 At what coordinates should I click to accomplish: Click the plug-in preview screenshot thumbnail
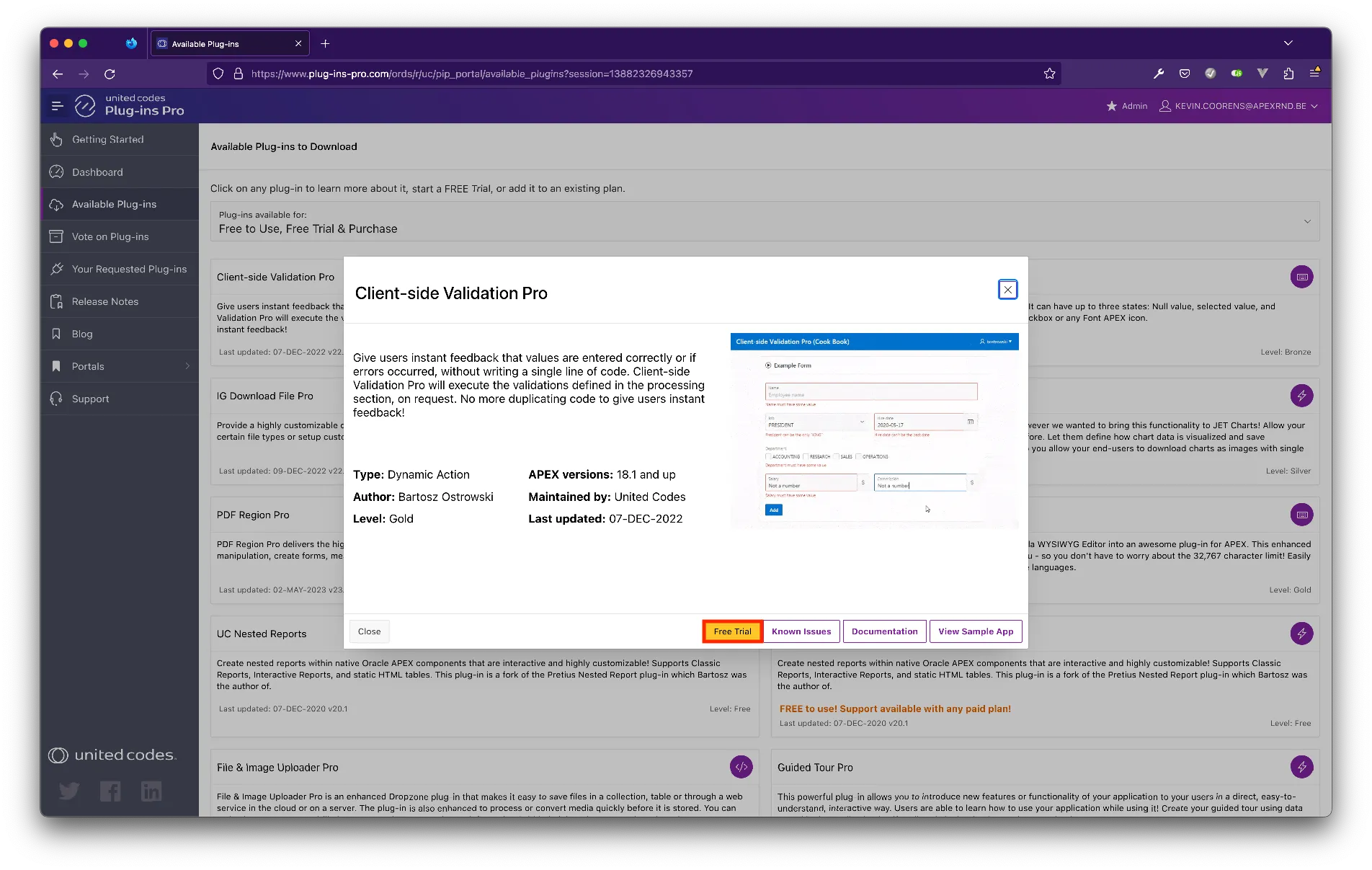pyautogui.click(x=874, y=430)
